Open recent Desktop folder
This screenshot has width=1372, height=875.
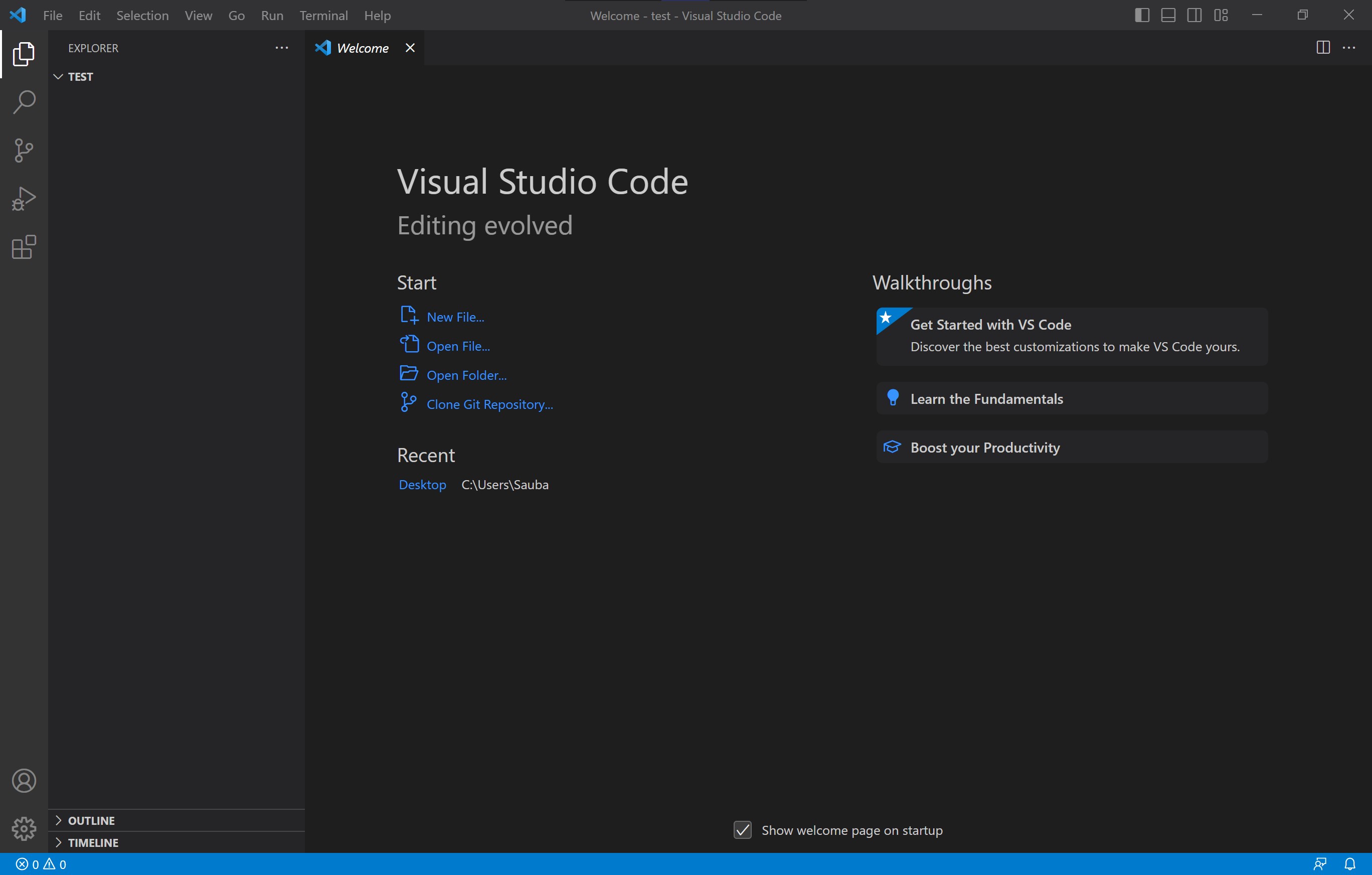coord(421,484)
